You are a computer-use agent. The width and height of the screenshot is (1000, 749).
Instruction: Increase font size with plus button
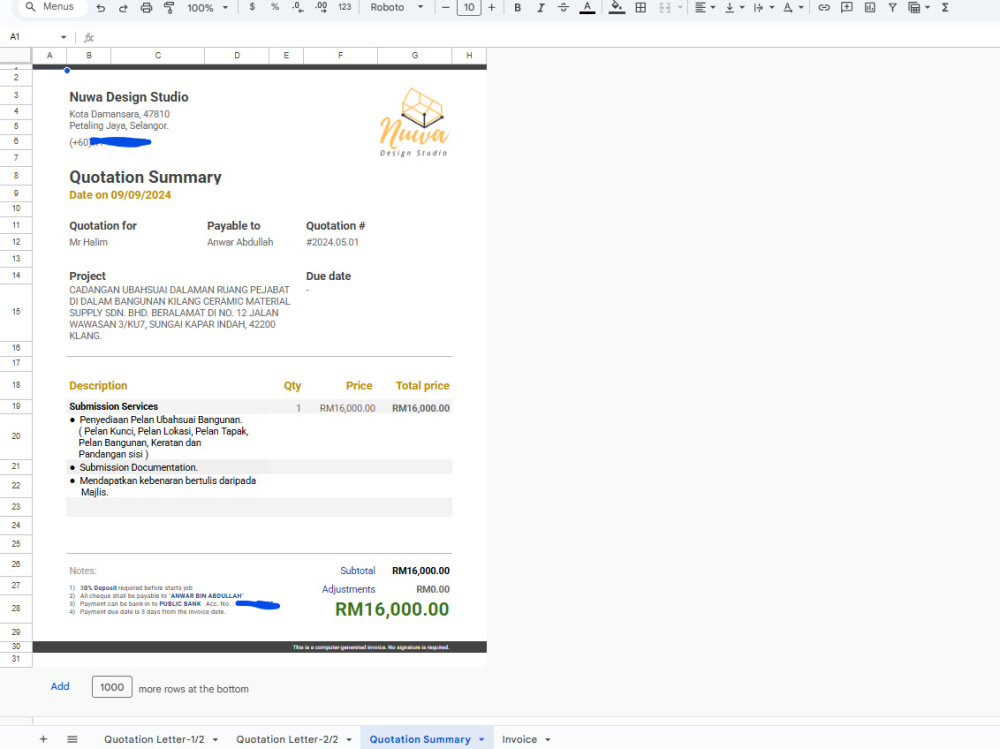pyautogui.click(x=492, y=8)
